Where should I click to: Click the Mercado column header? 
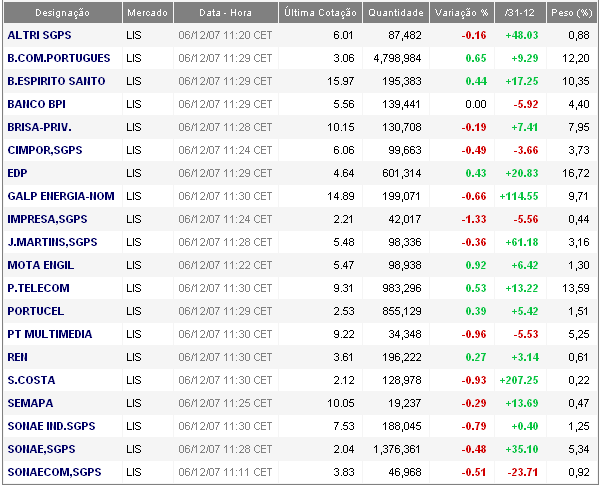pyautogui.click(x=148, y=13)
